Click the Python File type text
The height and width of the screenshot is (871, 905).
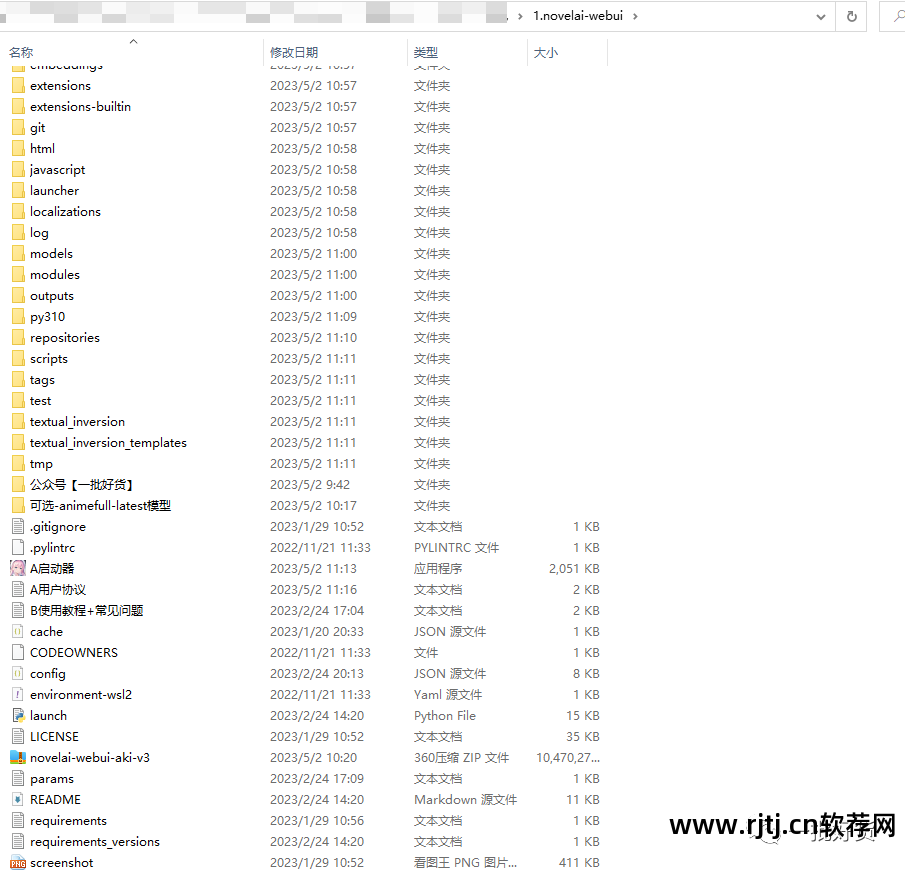(x=445, y=716)
